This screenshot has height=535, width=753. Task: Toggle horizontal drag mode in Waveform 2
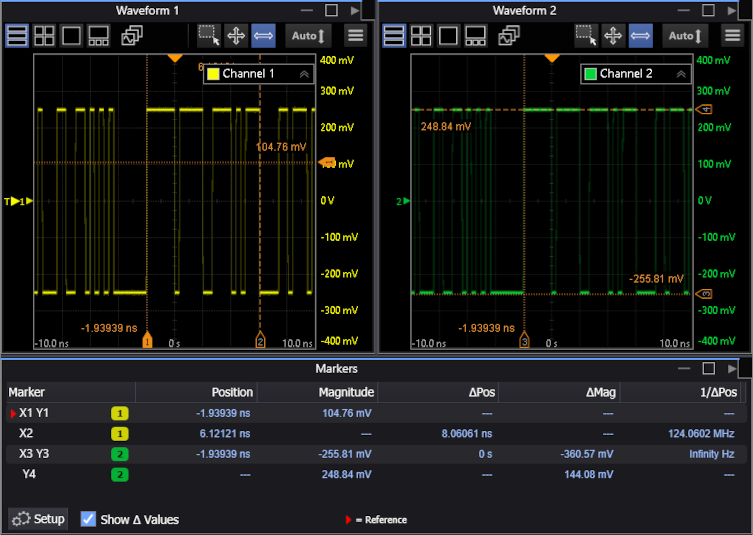pos(640,36)
